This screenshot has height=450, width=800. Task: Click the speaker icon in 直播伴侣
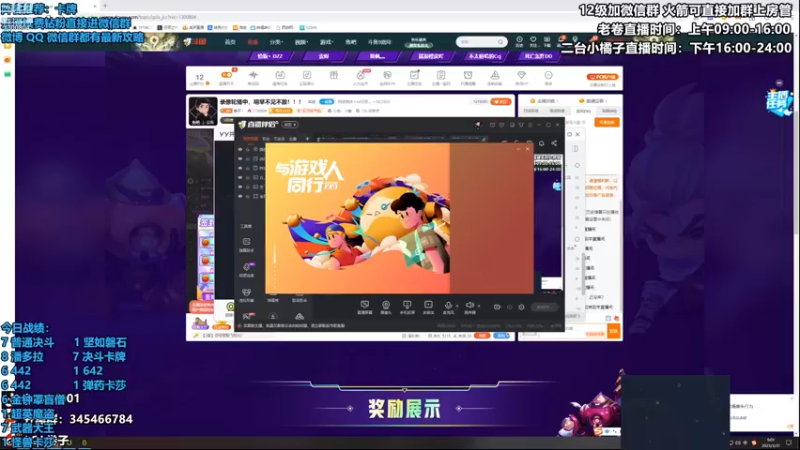click(469, 305)
